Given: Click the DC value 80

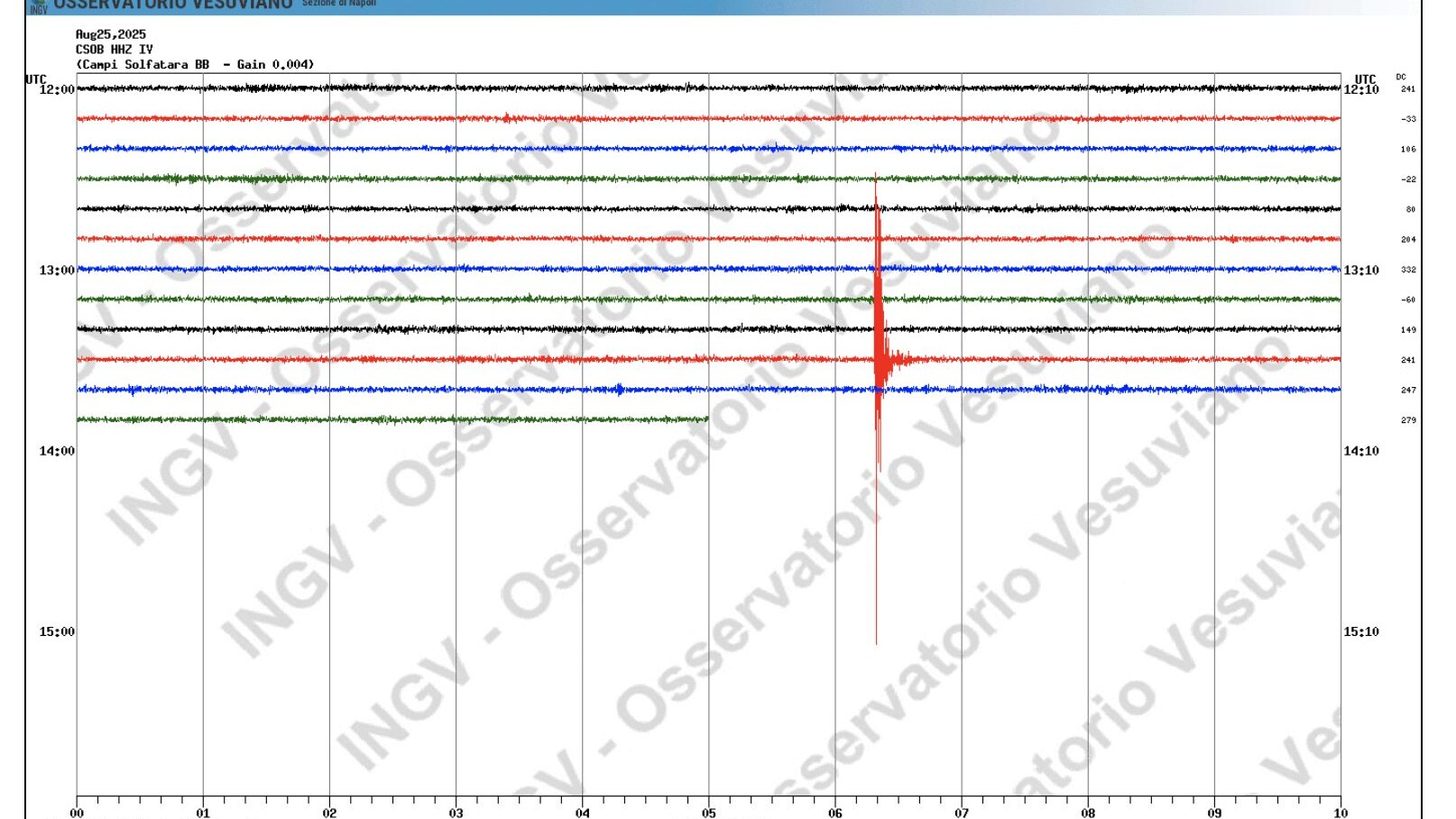Looking at the screenshot, I should [x=1411, y=209].
